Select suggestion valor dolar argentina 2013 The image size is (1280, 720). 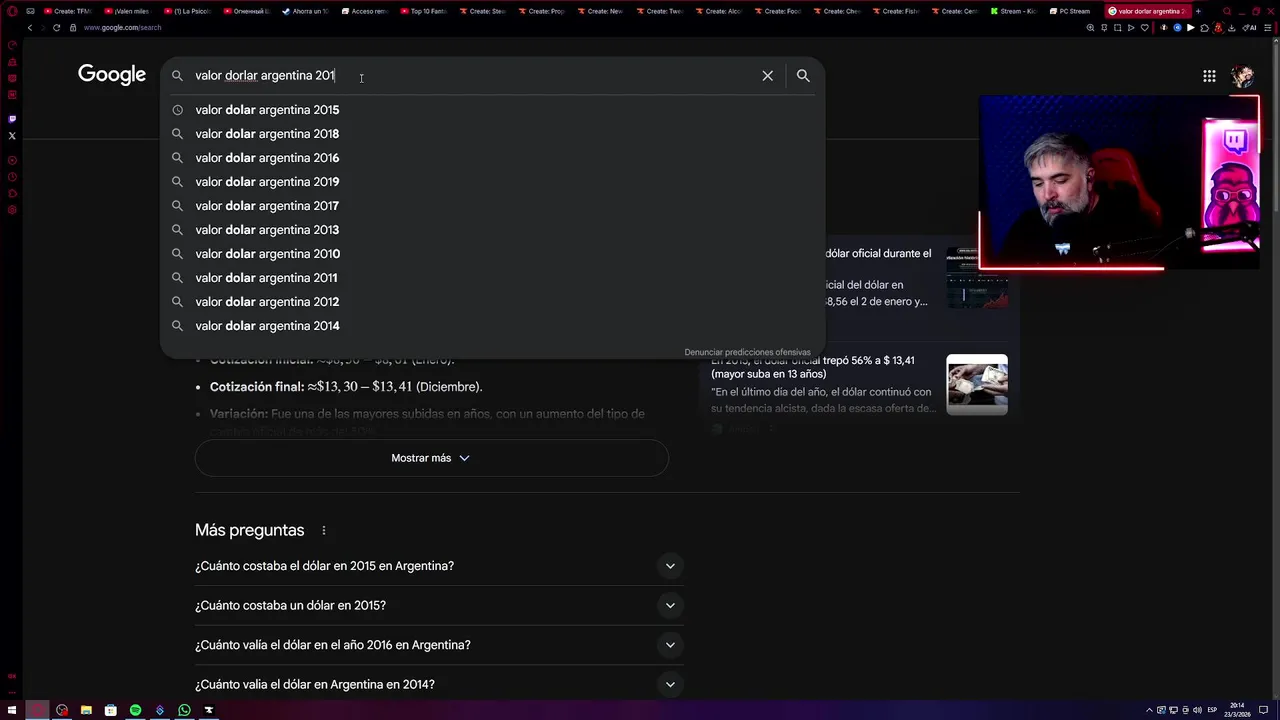pyautogui.click(x=492, y=230)
